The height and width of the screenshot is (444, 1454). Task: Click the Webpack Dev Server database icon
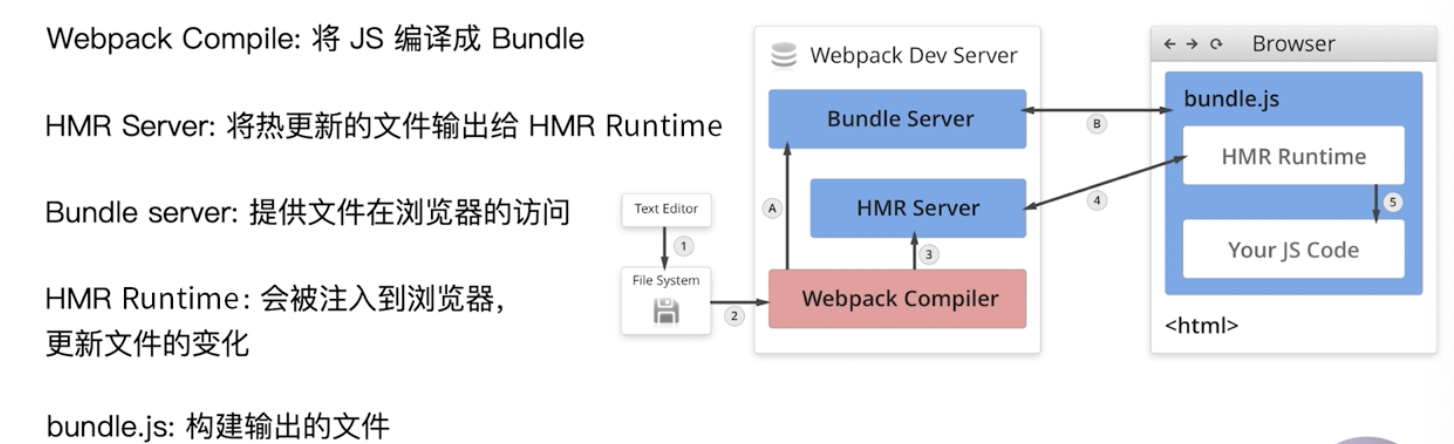pos(784,55)
